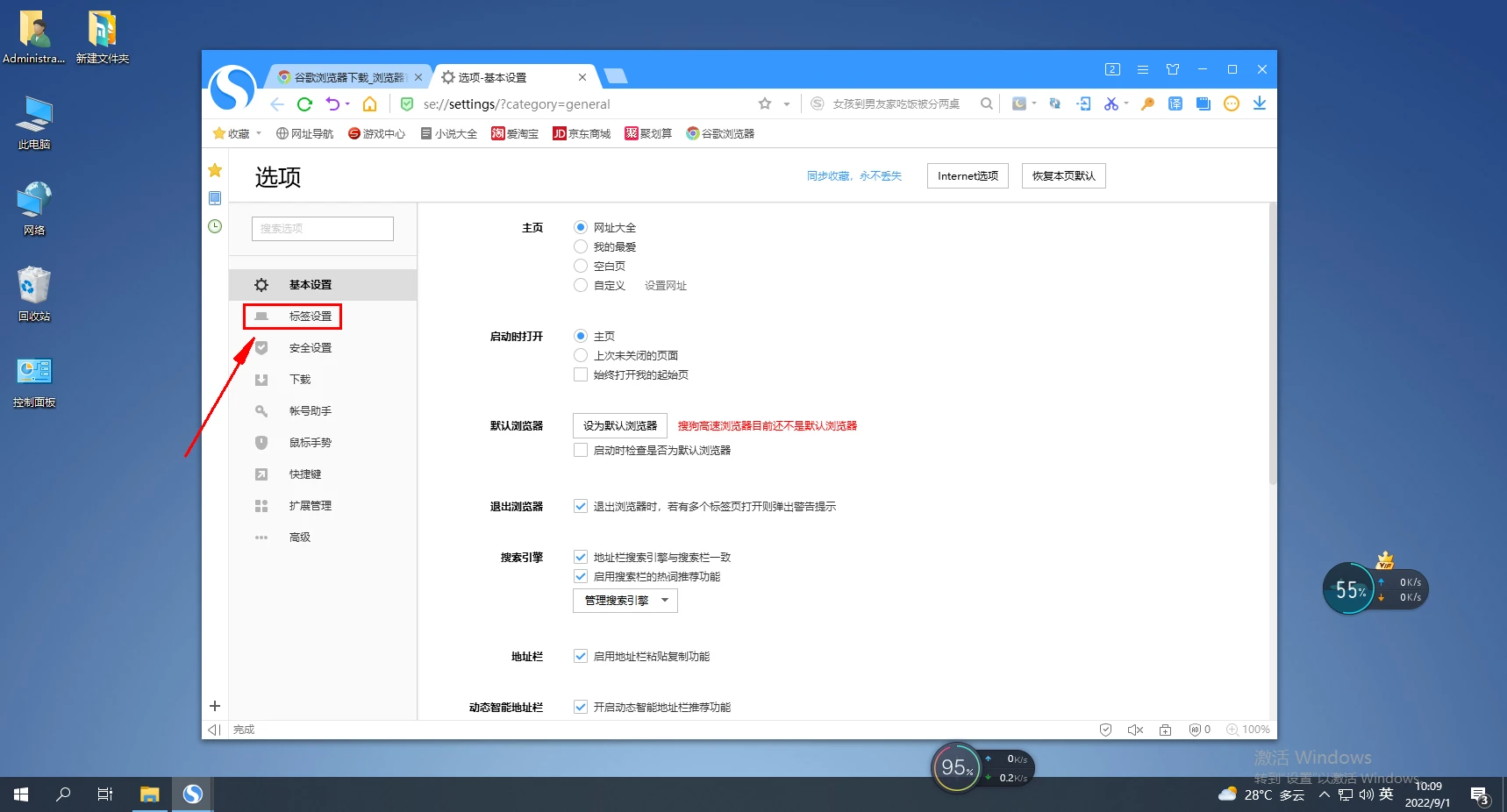The height and width of the screenshot is (812, 1507).
Task: Switch to 谷歌浏览器下载 tab
Action: tap(350, 77)
